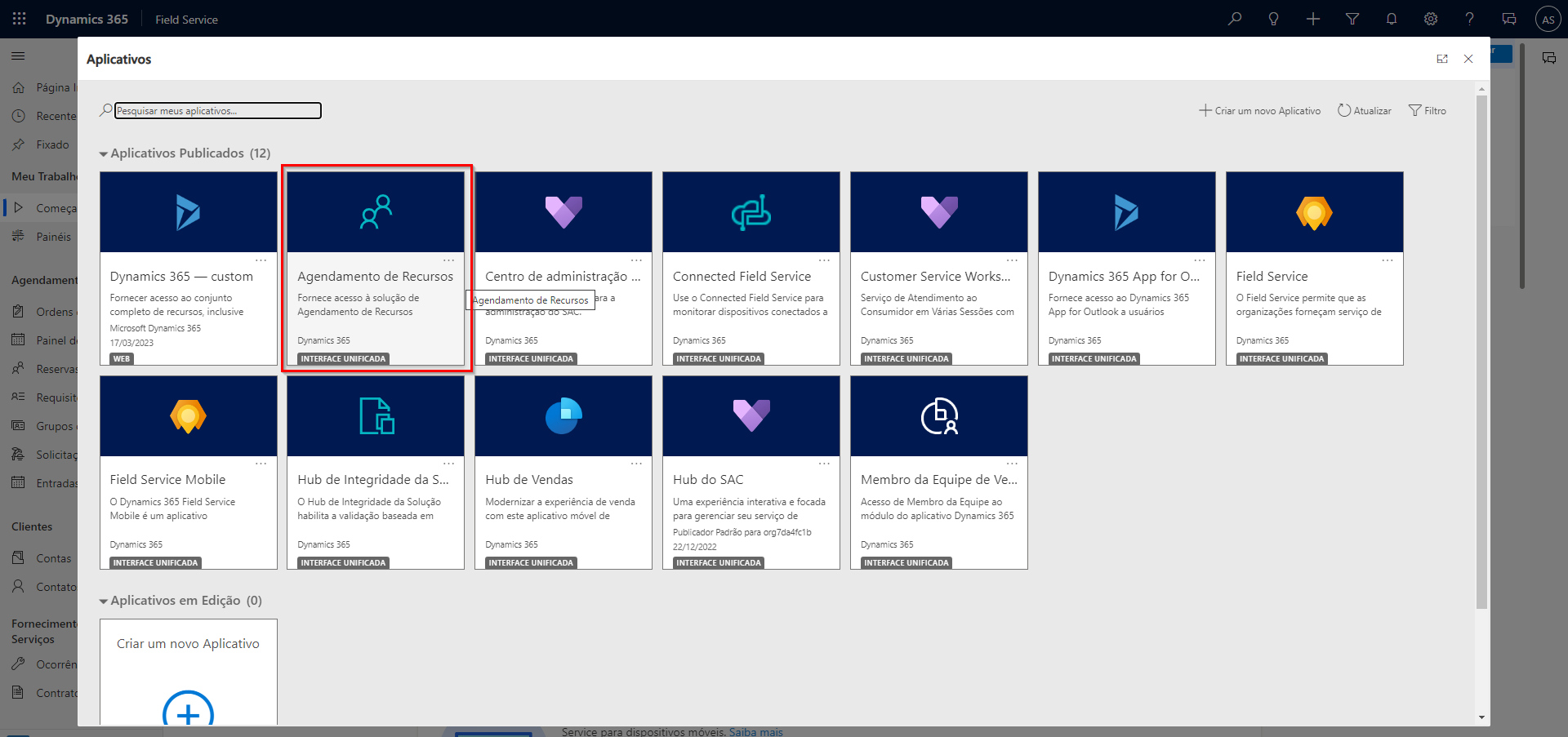Screen dimensions: 1568x737
Task: Open more options for Connected Field Service
Action: click(x=824, y=260)
